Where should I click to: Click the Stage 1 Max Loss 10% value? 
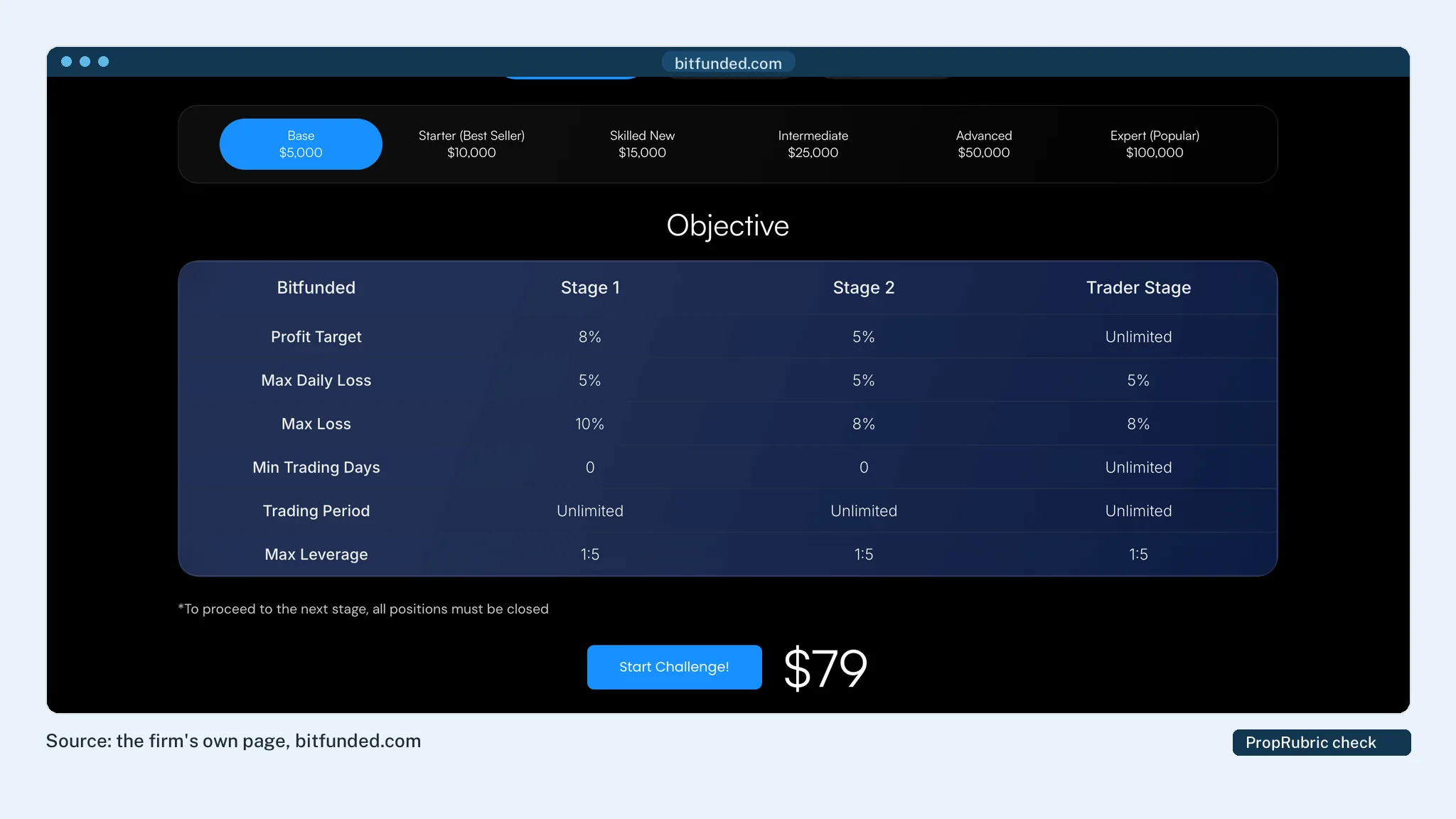(x=590, y=424)
